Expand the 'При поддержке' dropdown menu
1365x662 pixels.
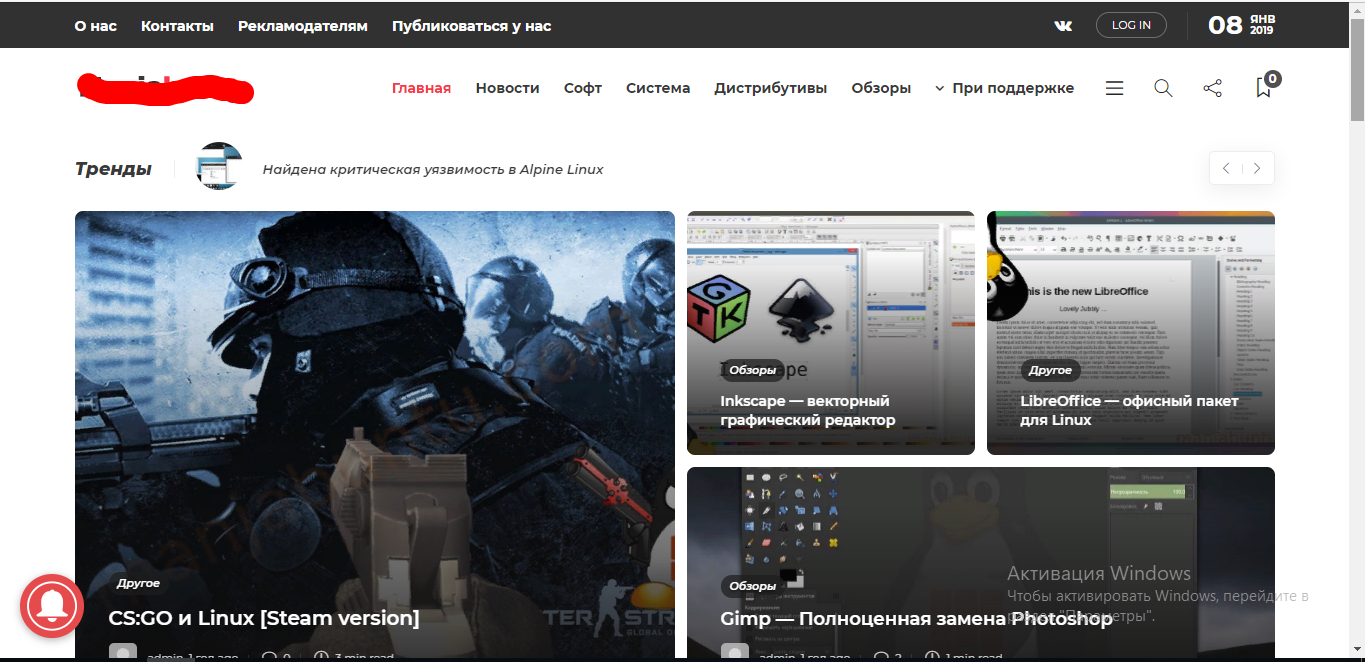pyautogui.click(x=1004, y=88)
